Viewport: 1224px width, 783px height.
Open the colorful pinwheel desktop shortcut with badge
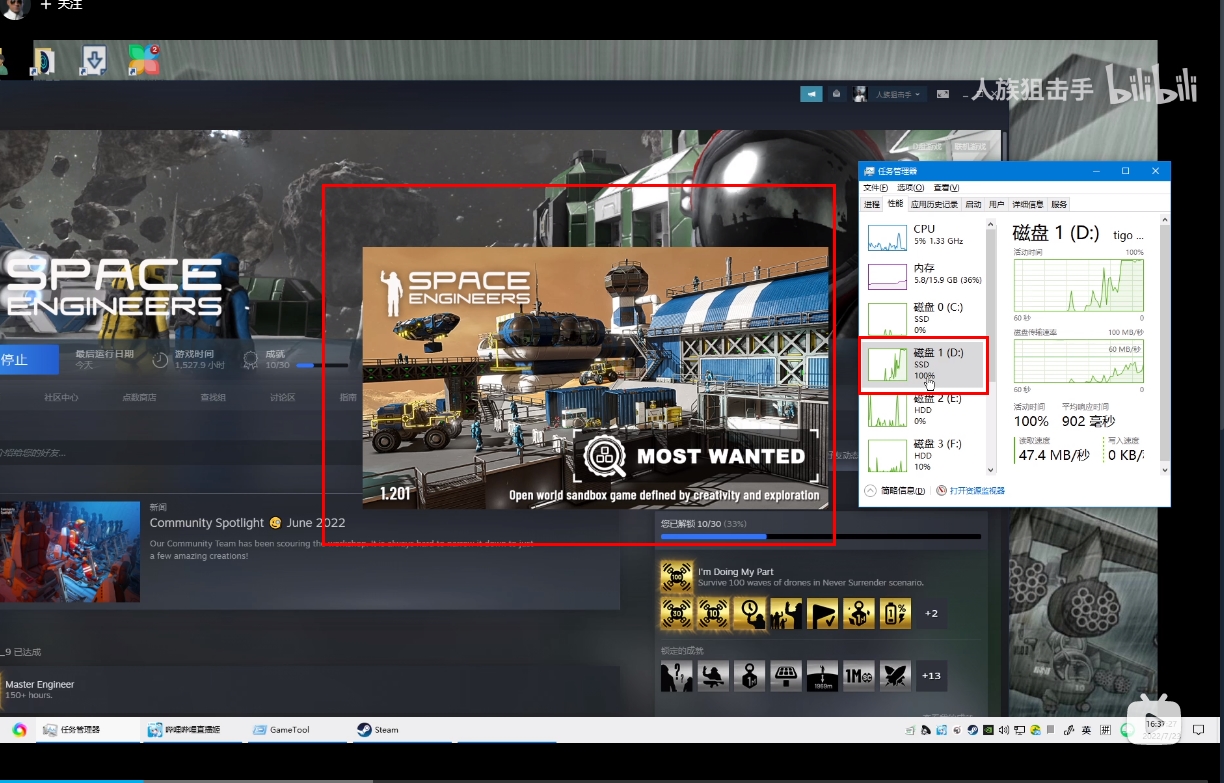[143, 60]
